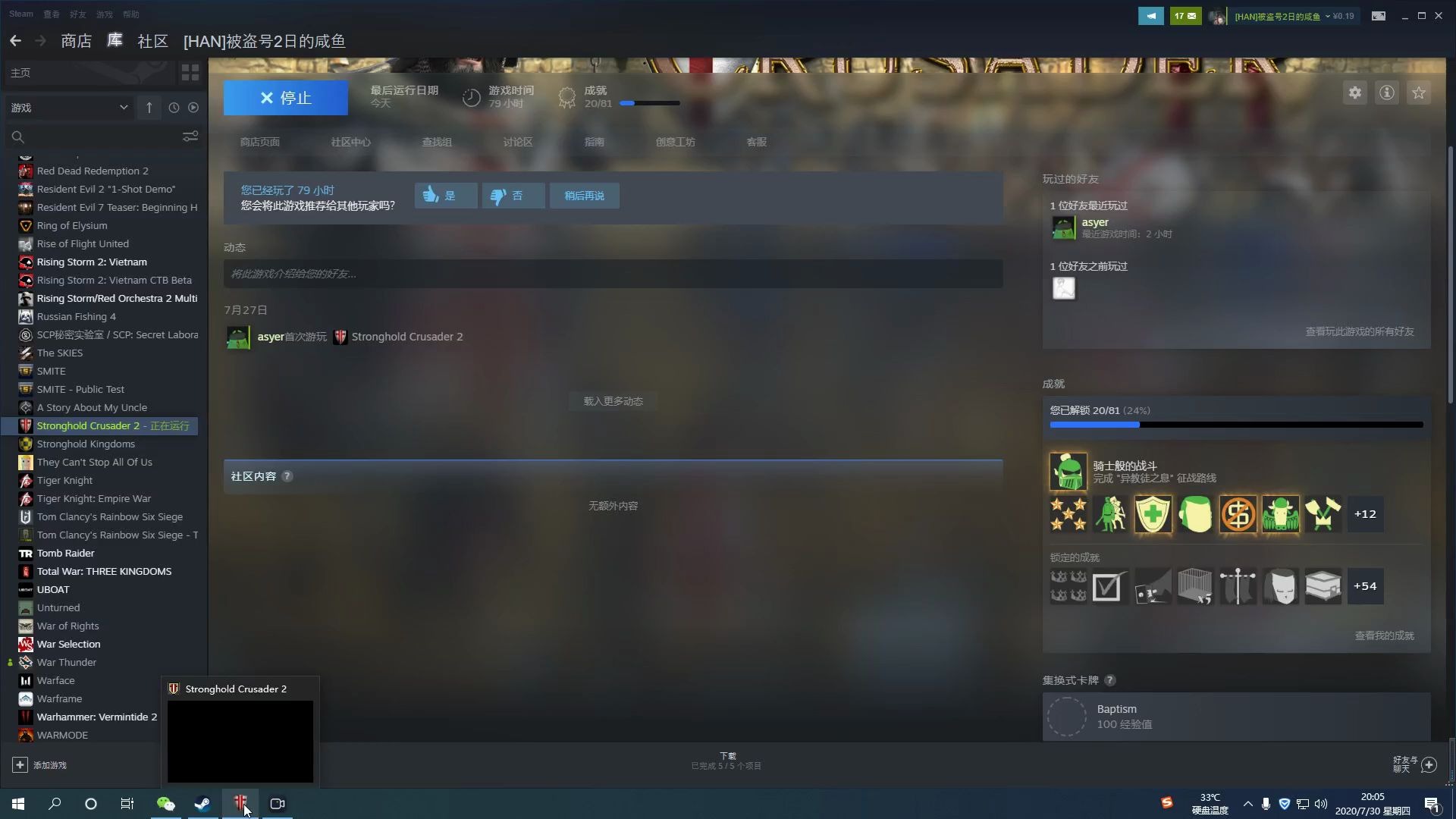The height and width of the screenshot is (819, 1456).
Task: Click the downloads status at bottom
Action: click(726, 761)
